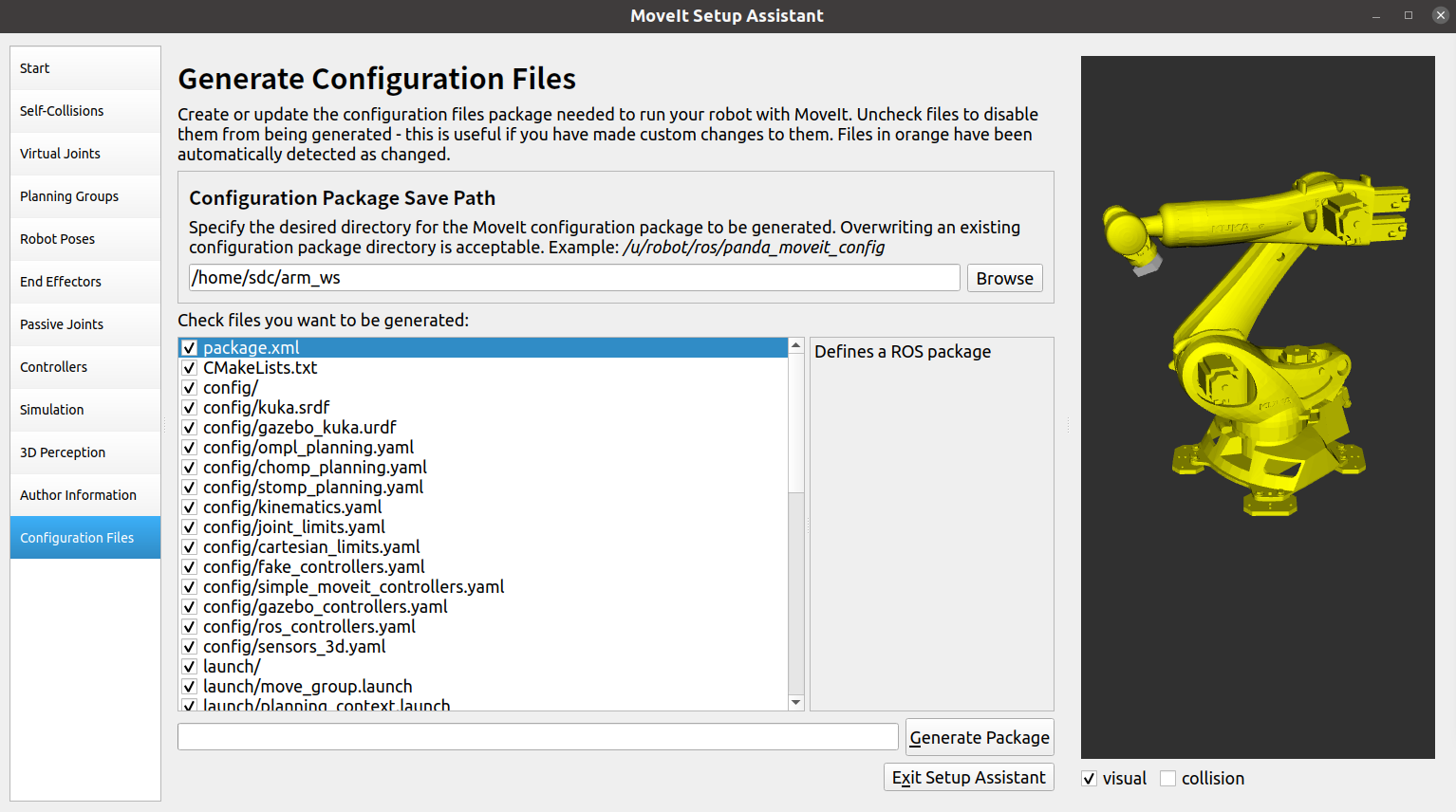Uncheck config/gazebo_controllers.yaml checkbox
Screen dimensions: 1456x812
point(190,607)
